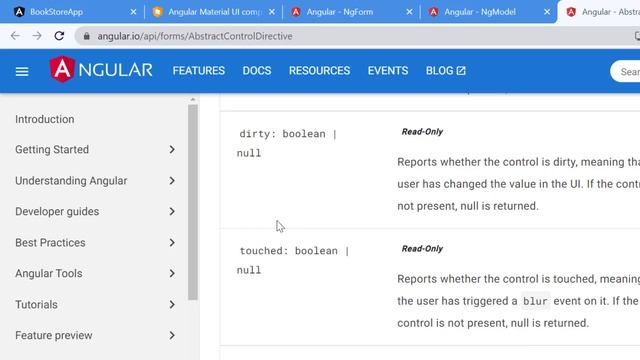Click the 'touched: boolean |' property text
Image resolution: width=640 pixels, height=360 pixels.
pos(294,251)
